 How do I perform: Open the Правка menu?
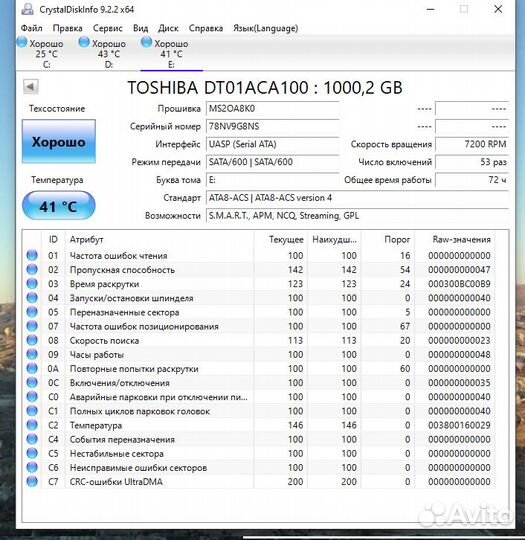click(x=68, y=28)
